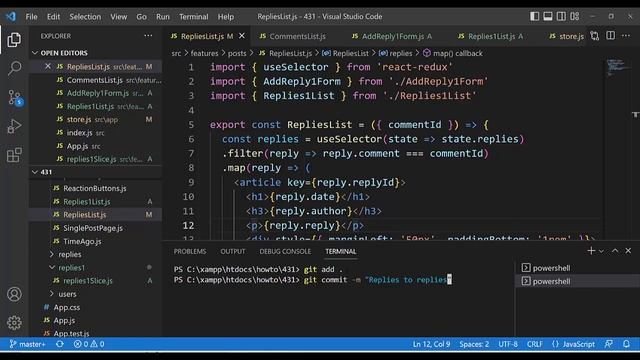Open Source Control view with badge

tap(15, 98)
